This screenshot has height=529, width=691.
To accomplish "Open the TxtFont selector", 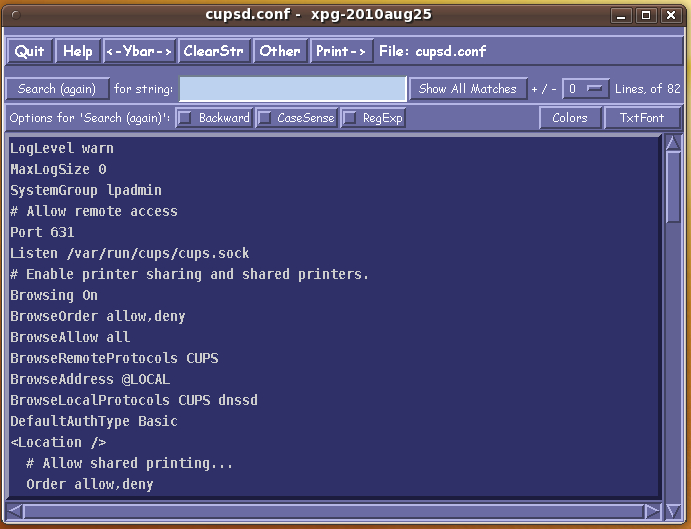I will tap(642, 118).
